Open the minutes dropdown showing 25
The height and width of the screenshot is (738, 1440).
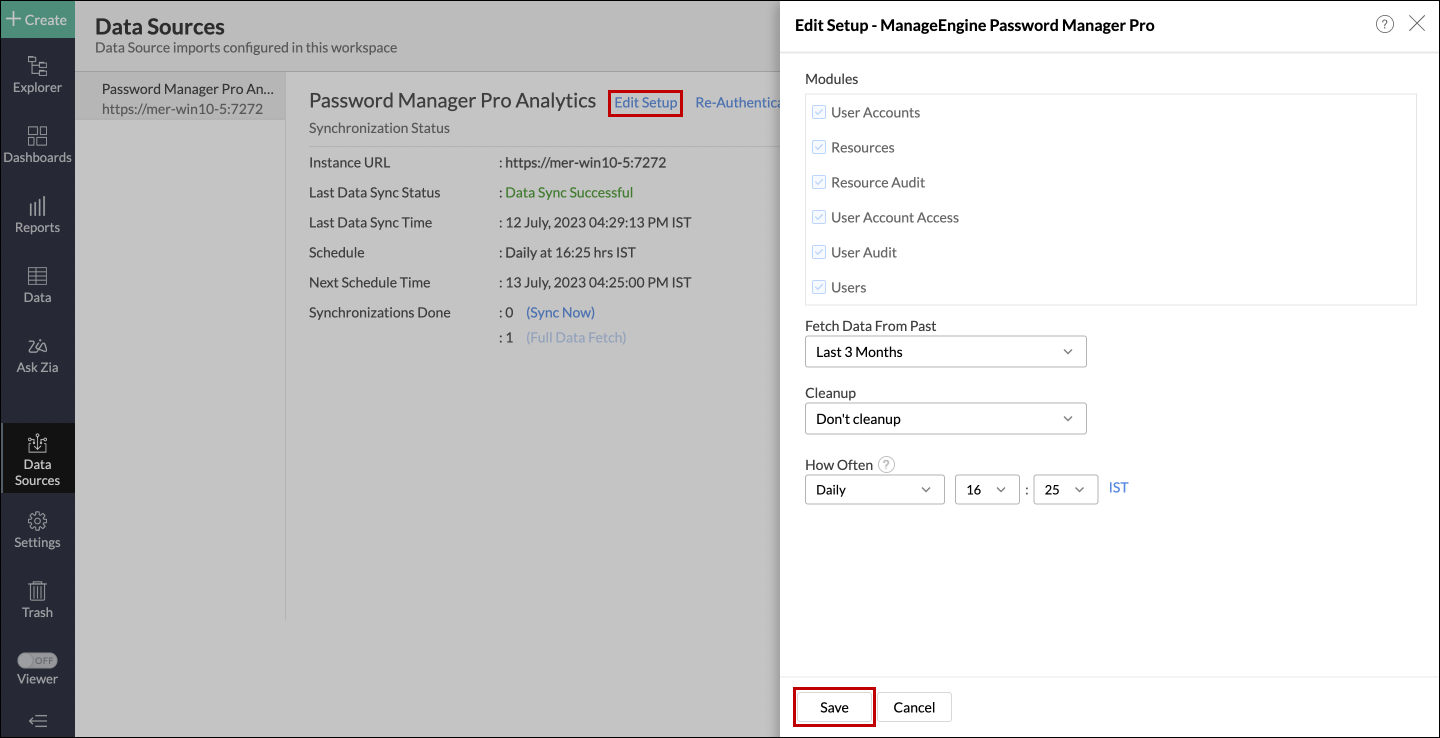1065,490
